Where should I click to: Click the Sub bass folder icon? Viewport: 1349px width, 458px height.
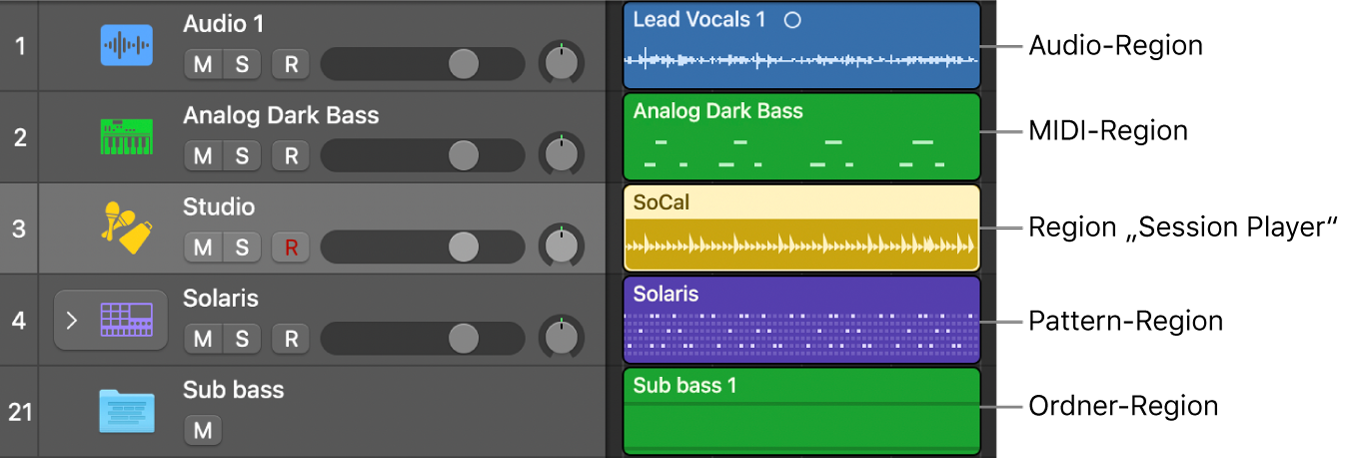[x=126, y=412]
